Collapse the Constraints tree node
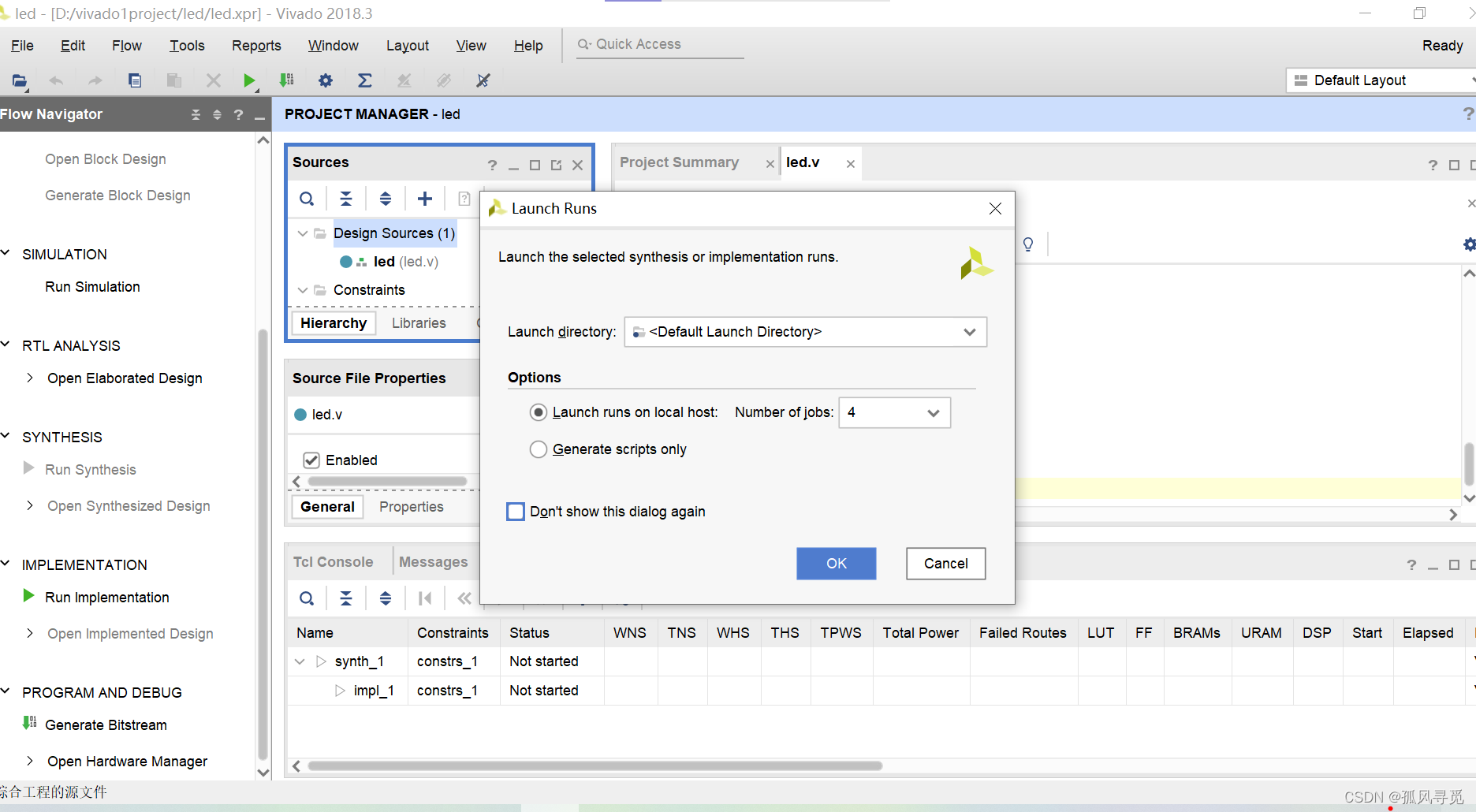Screen dimensions: 1476x812 click(303, 290)
